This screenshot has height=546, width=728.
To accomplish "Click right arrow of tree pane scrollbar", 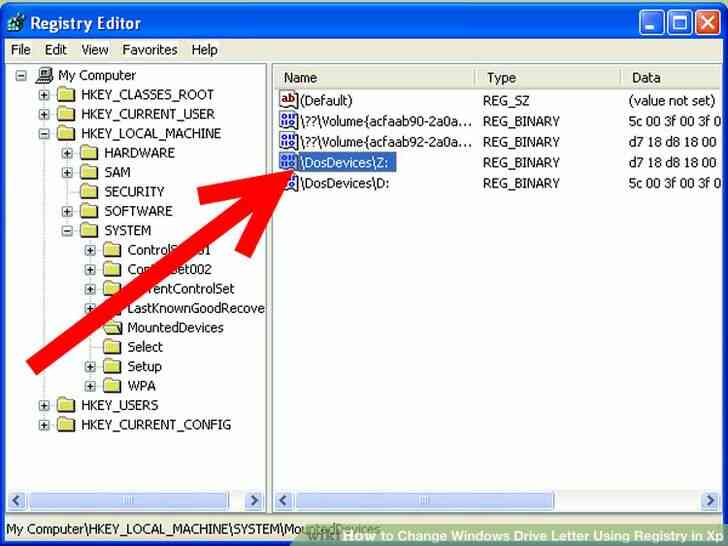I will coord(254,500).
